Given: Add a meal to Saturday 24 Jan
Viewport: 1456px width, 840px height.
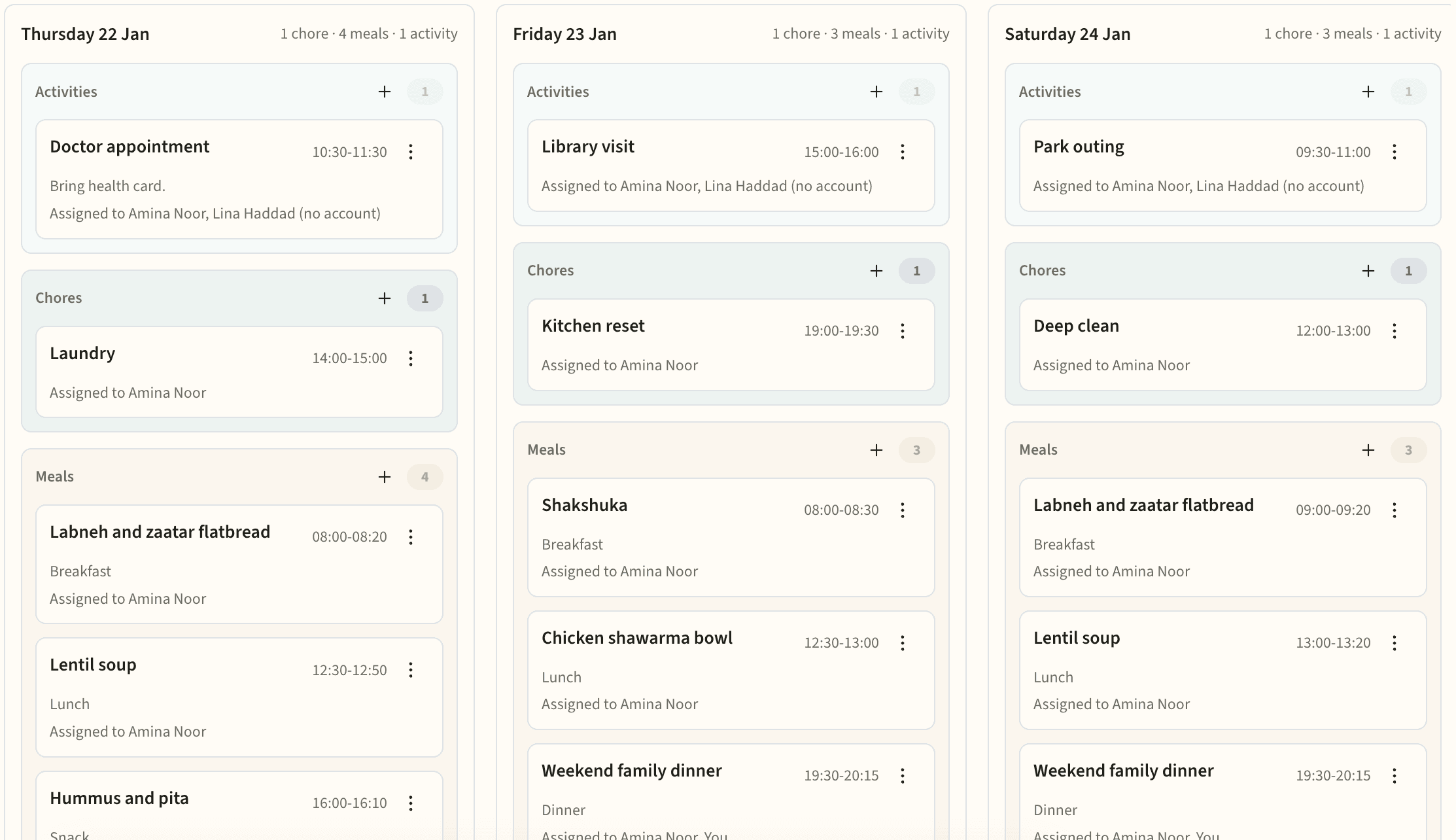Looking at the screenshot, I should (1368, 450).
